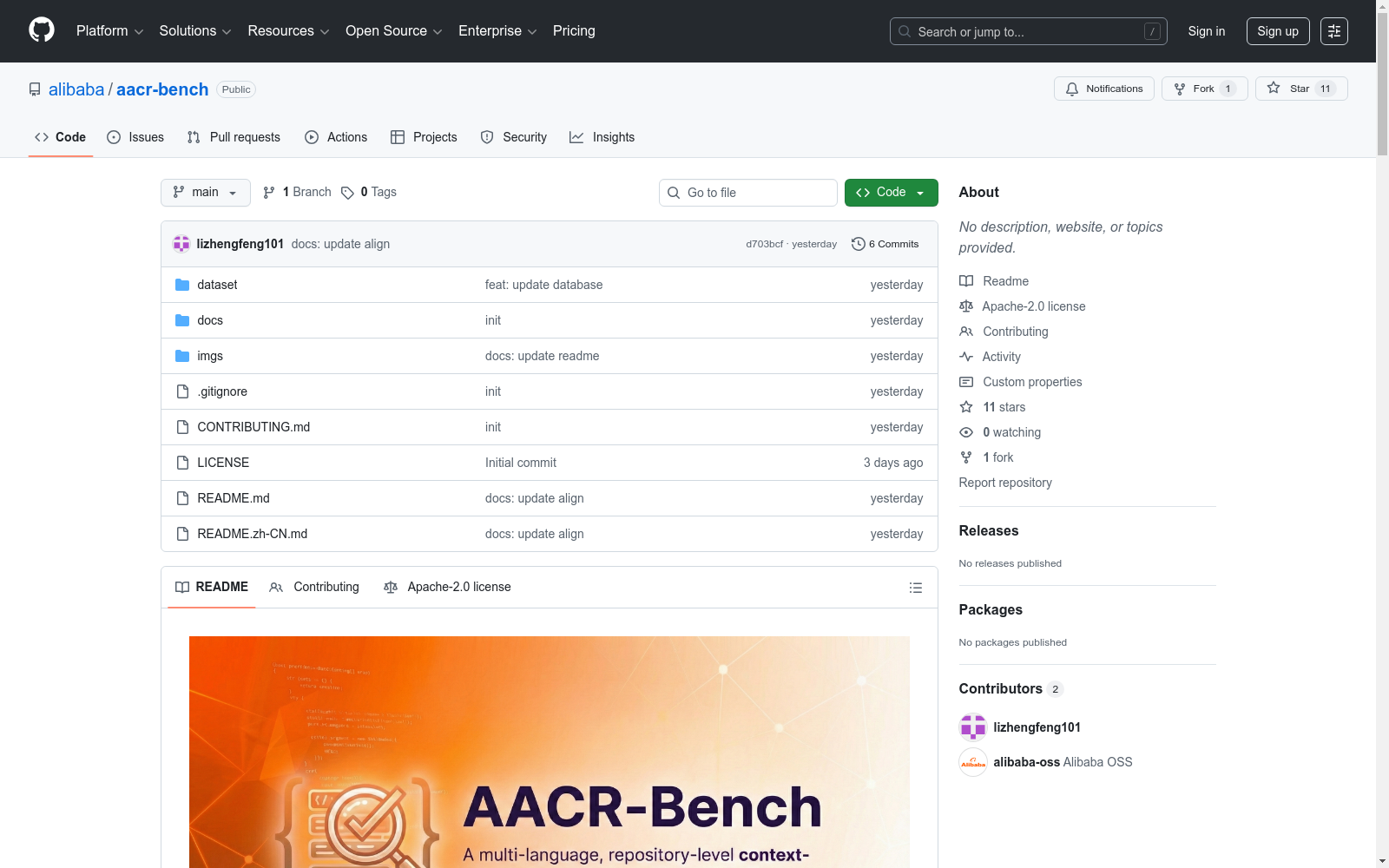Go to the Issues tab

(135, 137)
